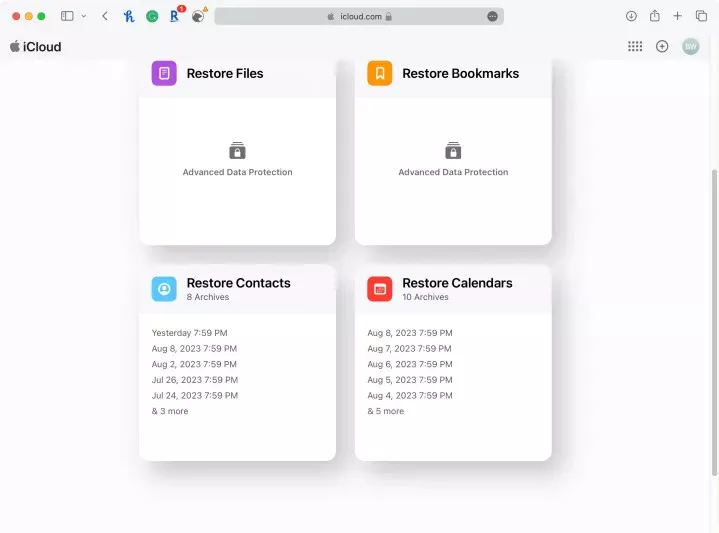Select calendar archive Aug 4, 2023 7:59 PM
This screenshot has height=533, width=719.
click(x=410, y=395)
